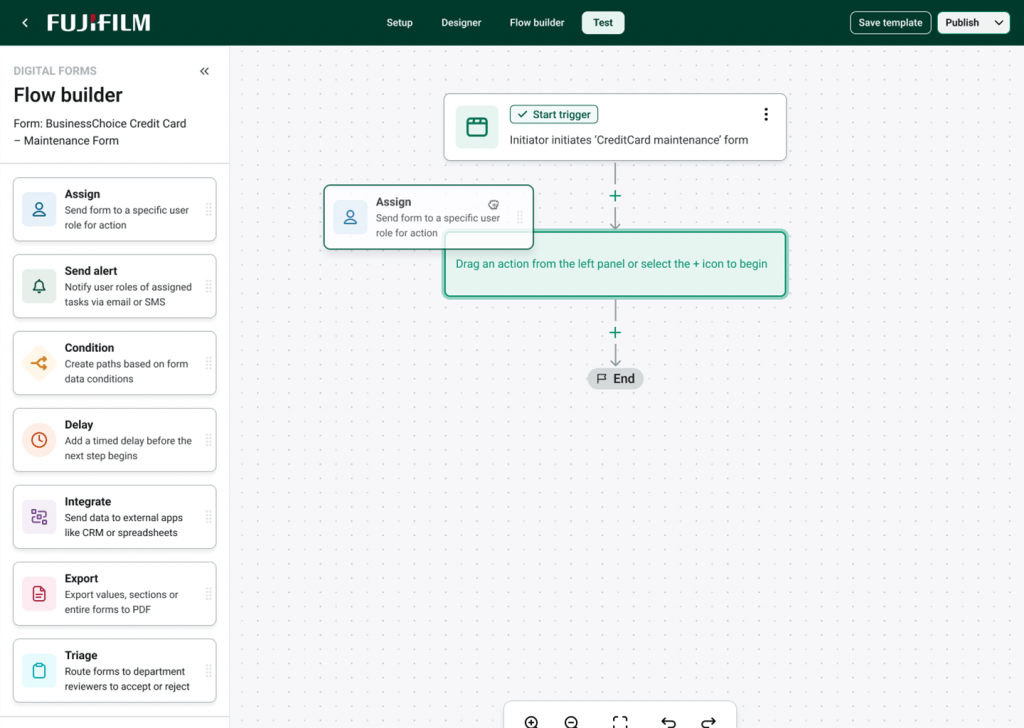Image resolution: width=1024 pixels, height=728 pixels.
Task: Zoom in using the canvas toolbar
Action: click(531, 721)
